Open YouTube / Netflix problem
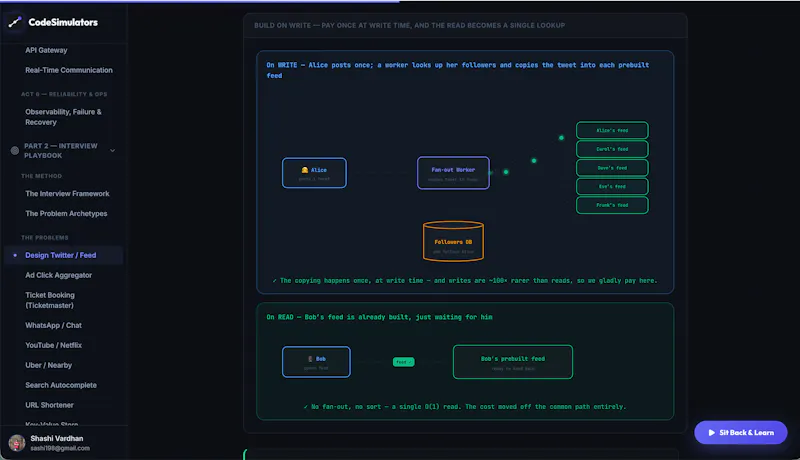 [54, 345]
